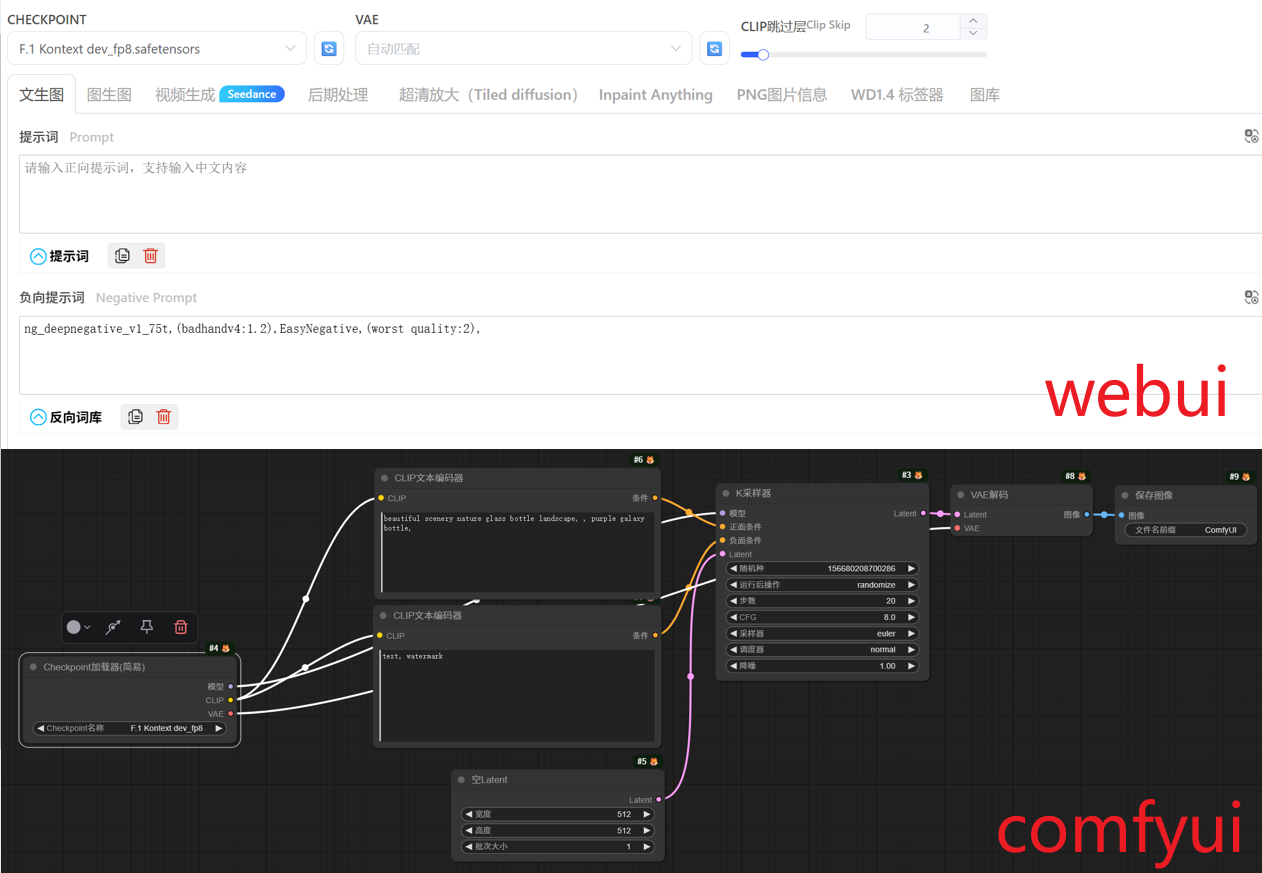Viewport: 1262px width, 873px height.
Task: Clear positive prompt with red trash icon
Action: point(150,256)
